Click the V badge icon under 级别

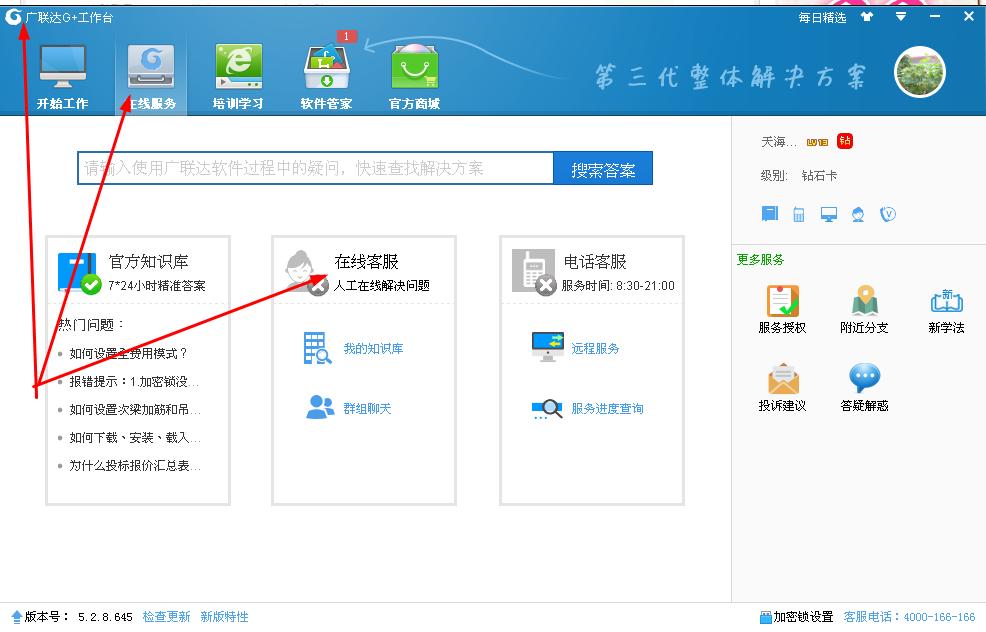[x=888, y=214]
